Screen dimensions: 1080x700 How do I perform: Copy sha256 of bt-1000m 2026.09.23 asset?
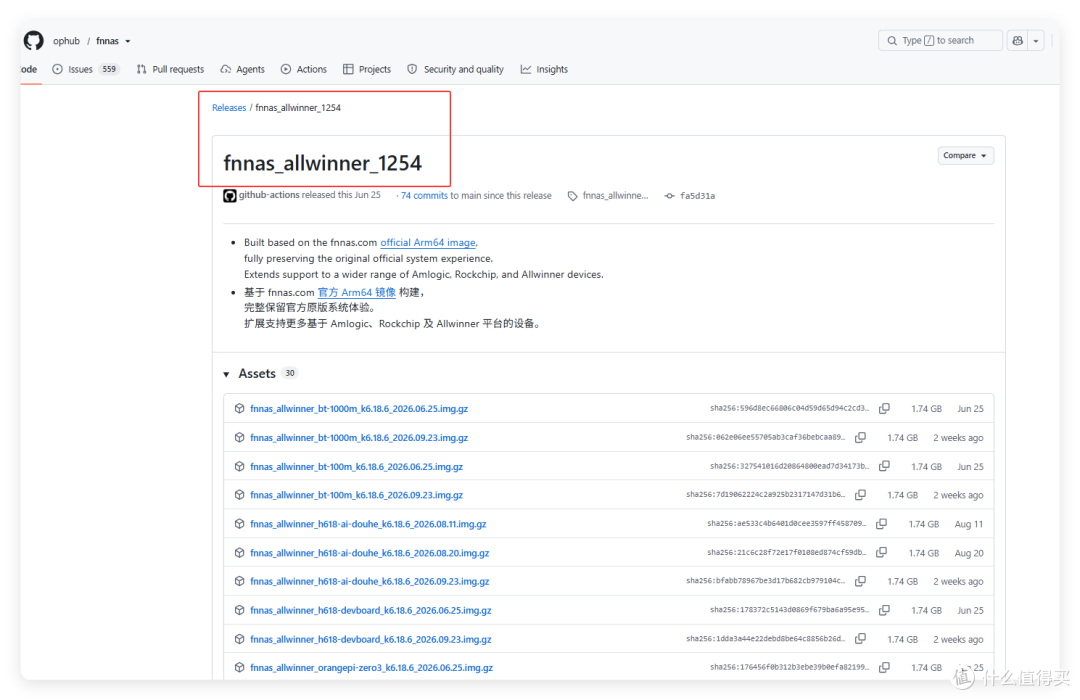[x=860, y=438]
